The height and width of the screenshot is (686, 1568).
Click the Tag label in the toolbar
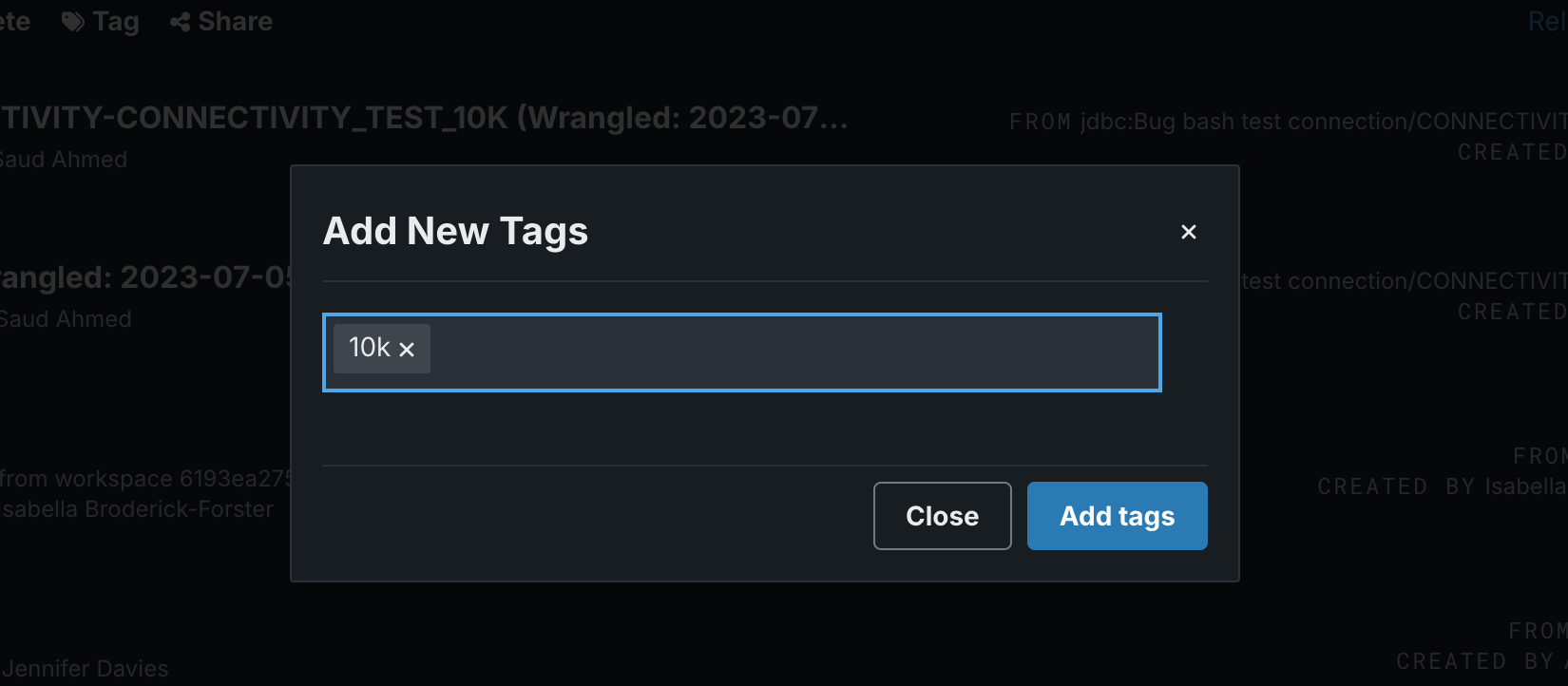[x=116, y=22]
